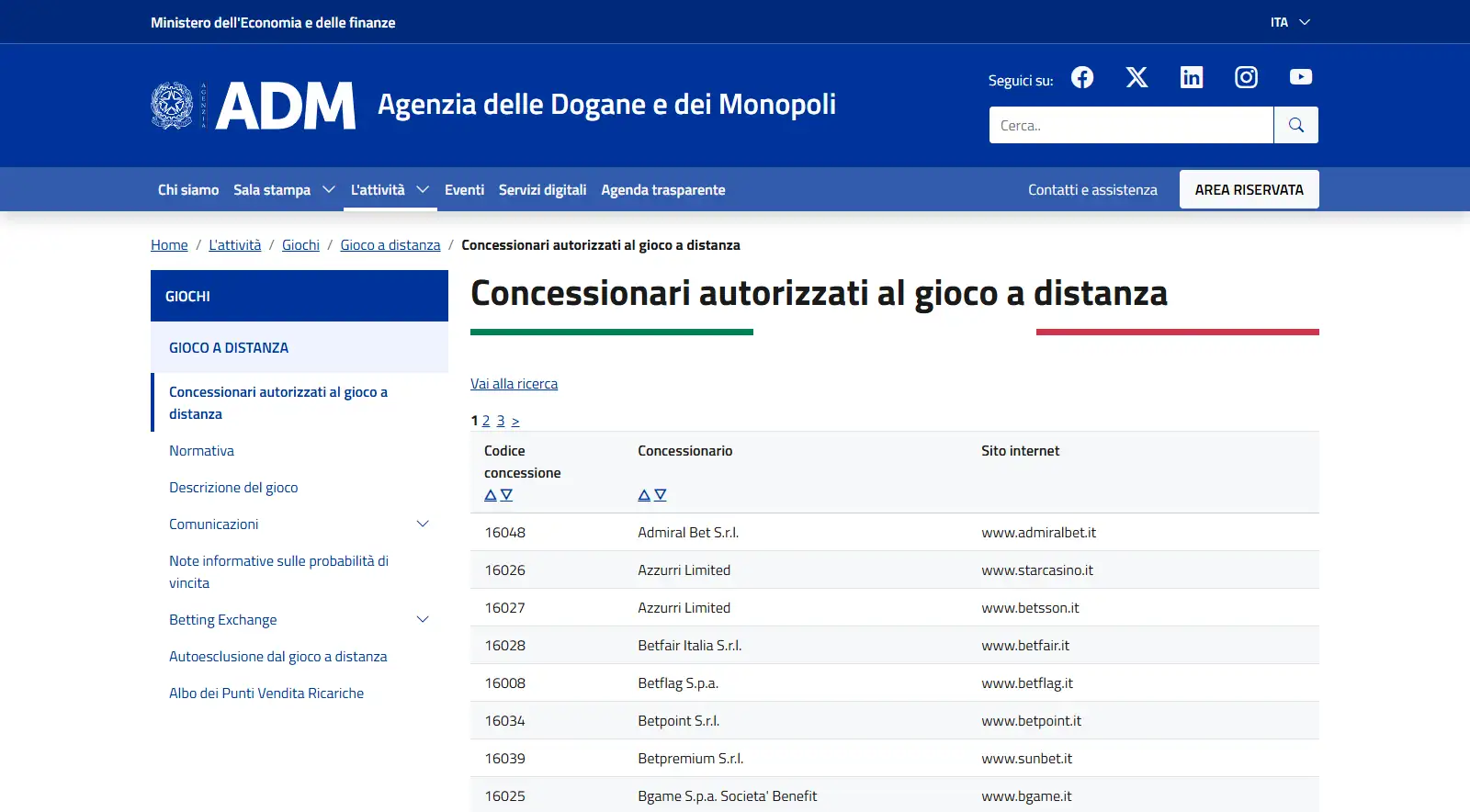The width and height of the screenshot is (1470, 812).
Task: Open the ADM X (Twitter) profile icon
Action: tap(1136, 77)
